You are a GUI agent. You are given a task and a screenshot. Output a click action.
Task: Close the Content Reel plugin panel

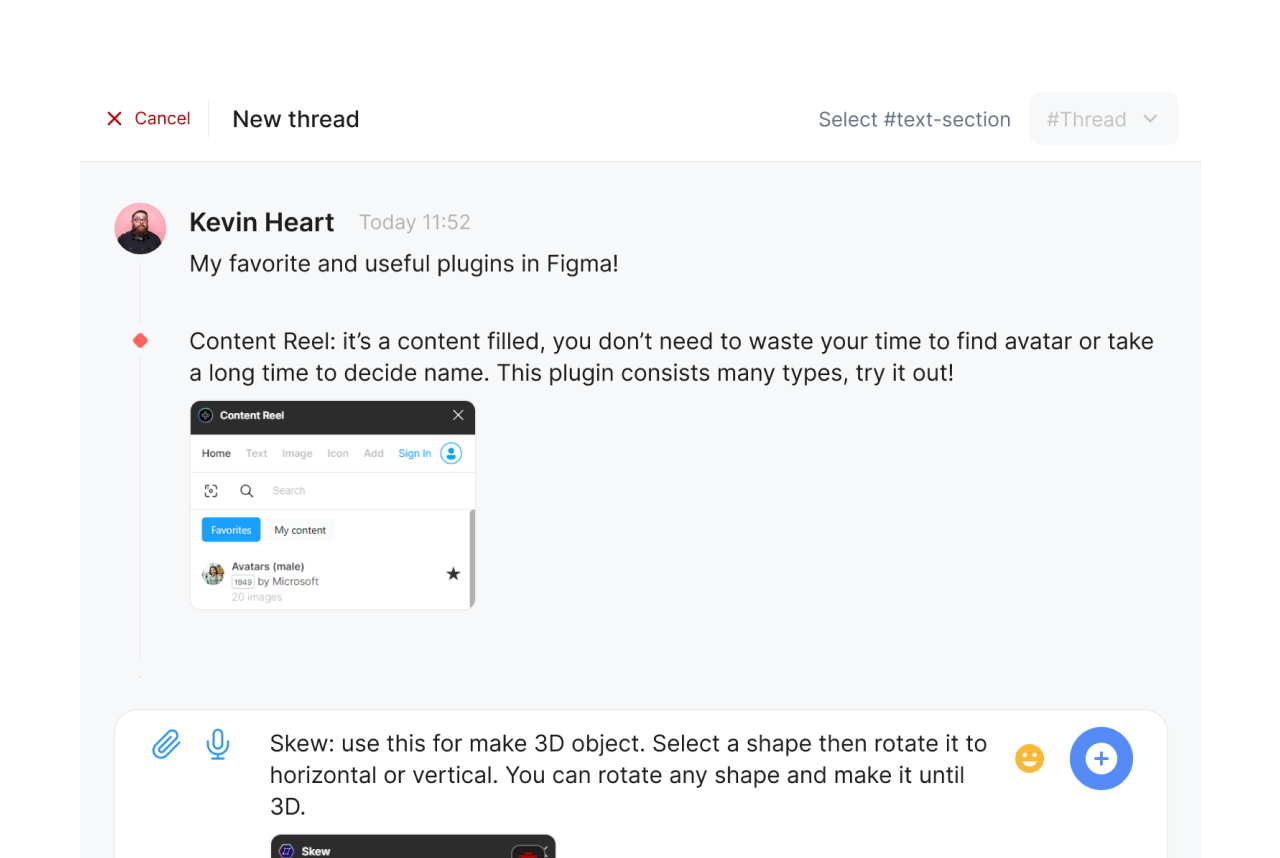coord(458,415)
